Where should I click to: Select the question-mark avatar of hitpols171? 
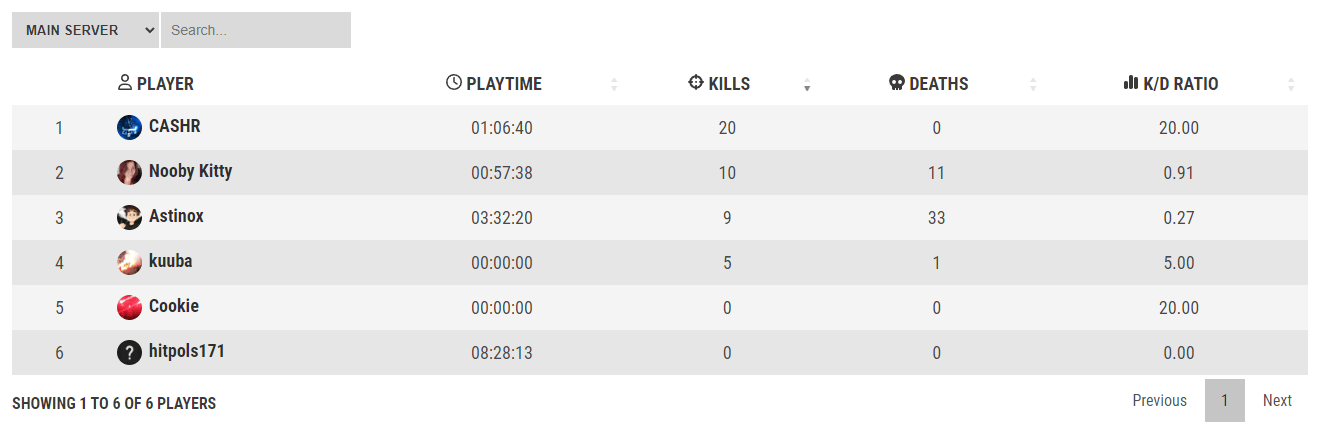pyautogui.click(x=129, y=352)
